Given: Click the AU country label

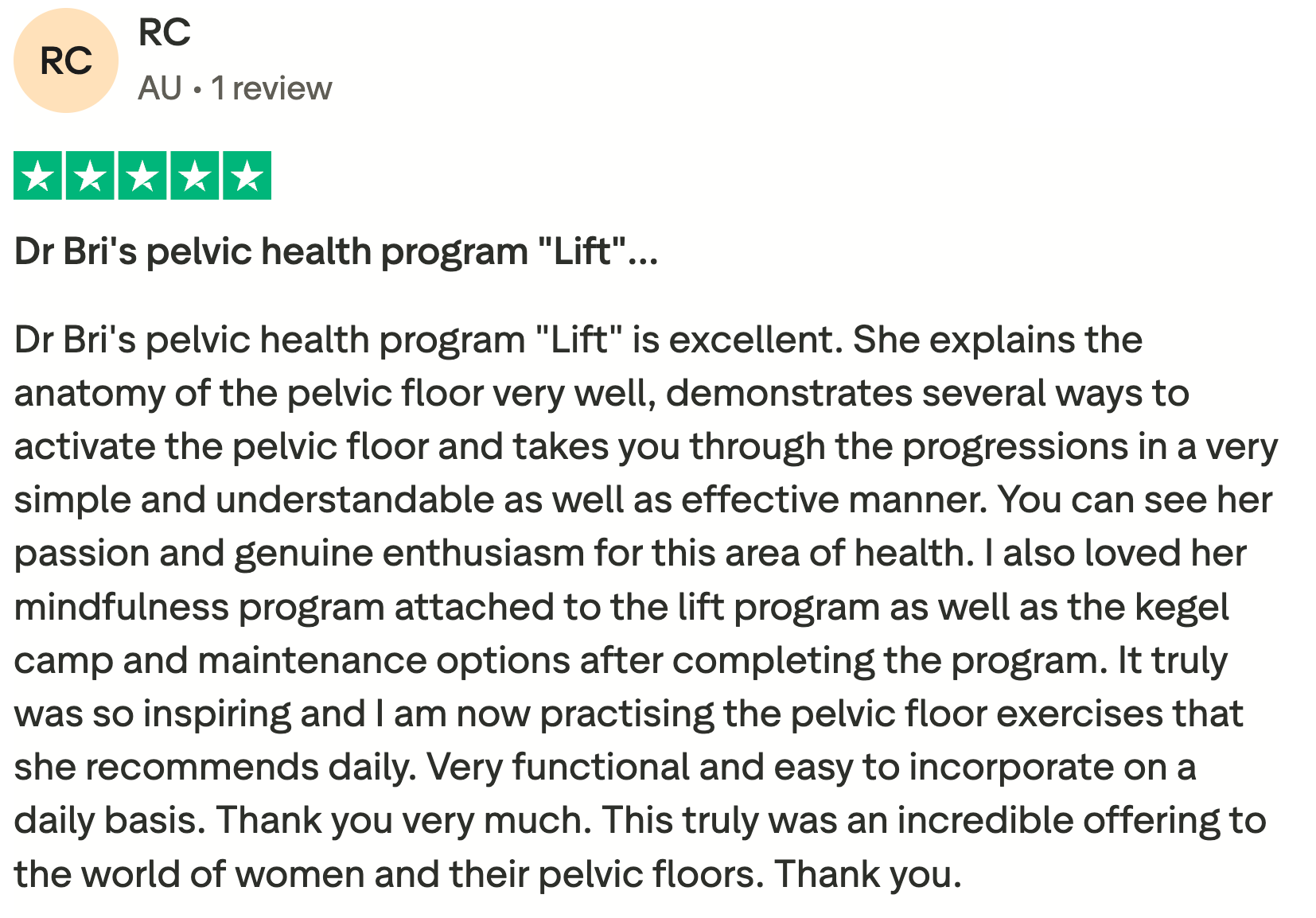Looking at the screenshot, I should coord(160,88).
